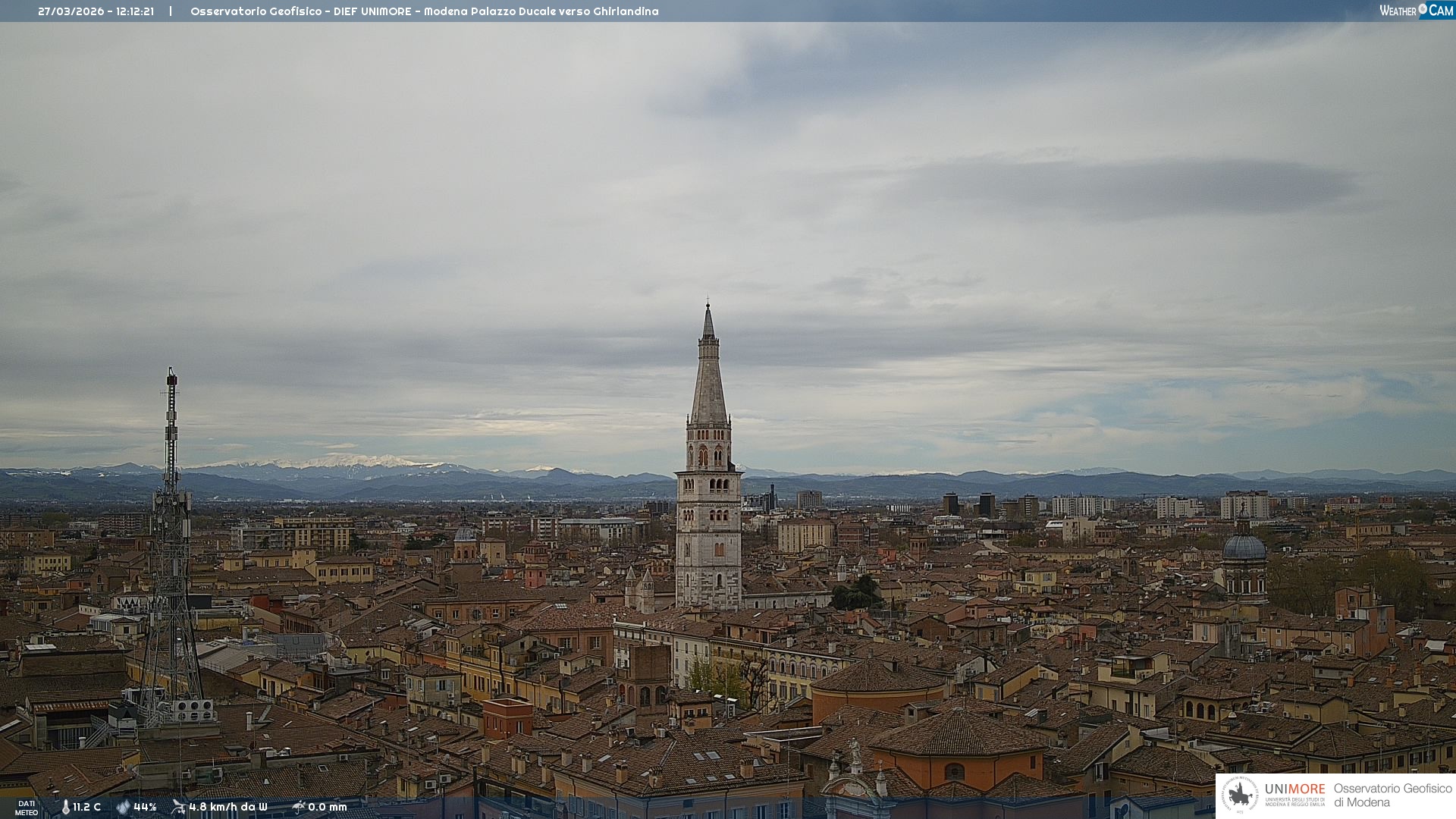The image size is (1456, 819).
Task: Click the blue-grey church dome
Action: 1244,548
